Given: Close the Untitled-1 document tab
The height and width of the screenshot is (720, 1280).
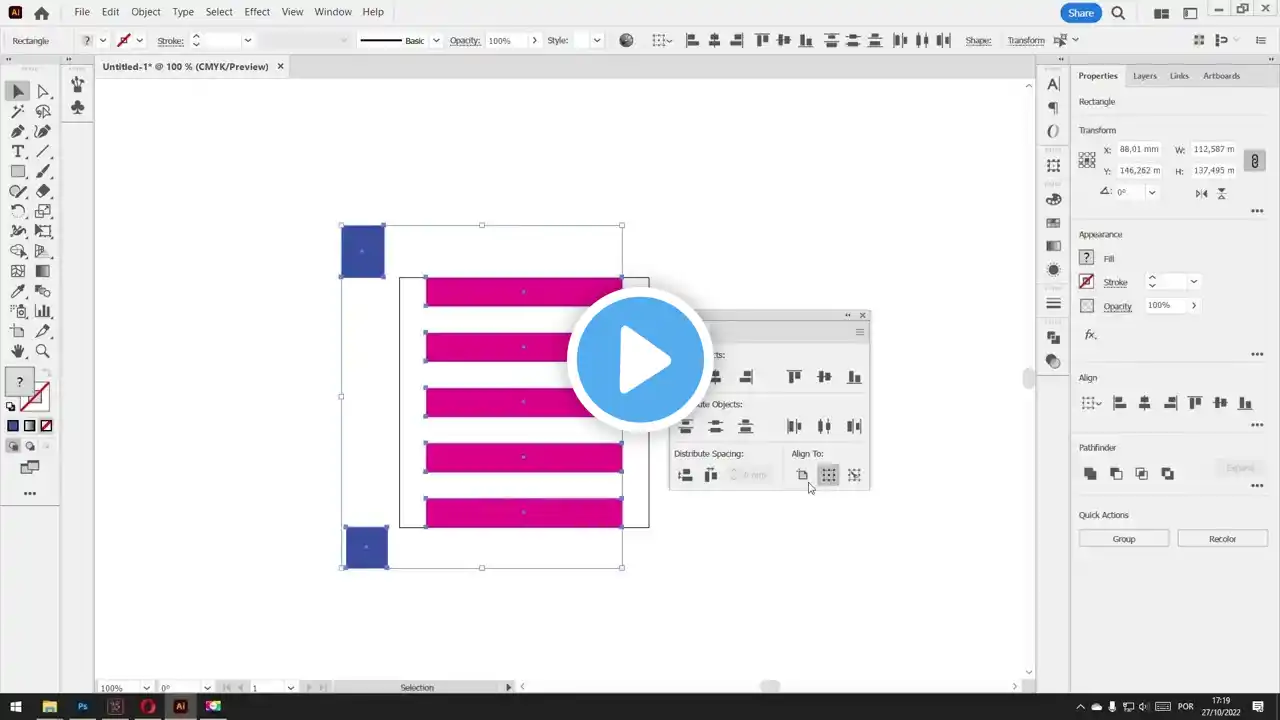Looking at the screenshot, I should click(x=280, y=67).
